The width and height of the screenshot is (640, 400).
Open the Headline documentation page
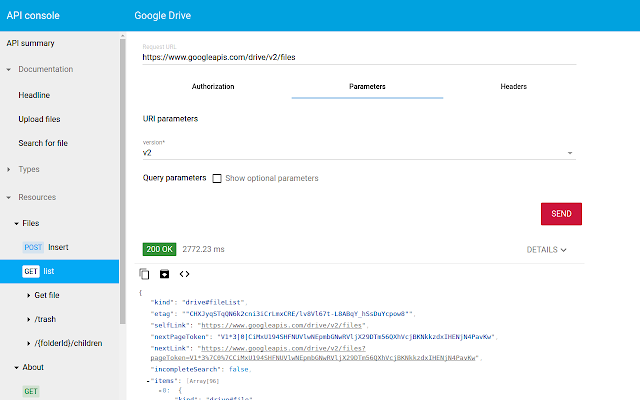(x=34, y=95)
